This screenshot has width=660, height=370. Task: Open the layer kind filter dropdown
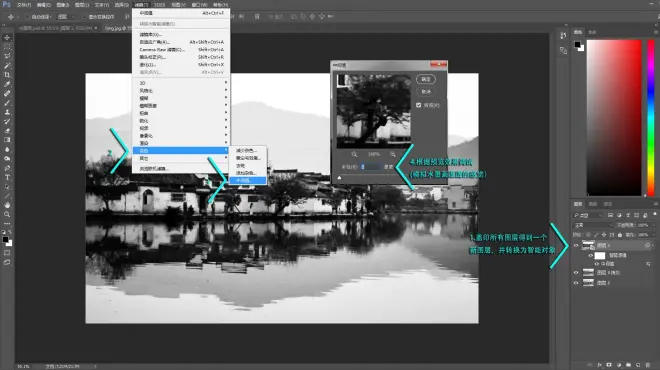point(588,215)
